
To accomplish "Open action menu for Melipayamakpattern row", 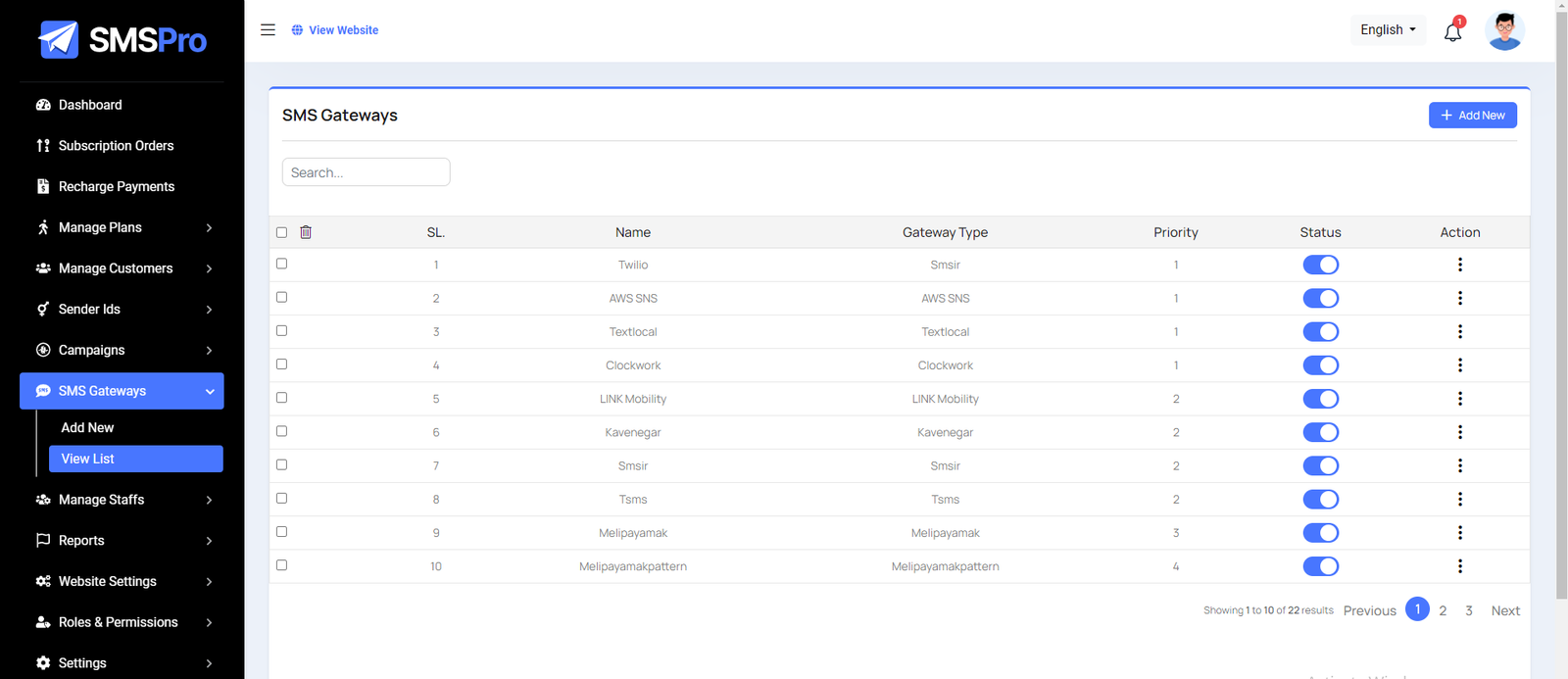I will click(x=1460, y=566).
